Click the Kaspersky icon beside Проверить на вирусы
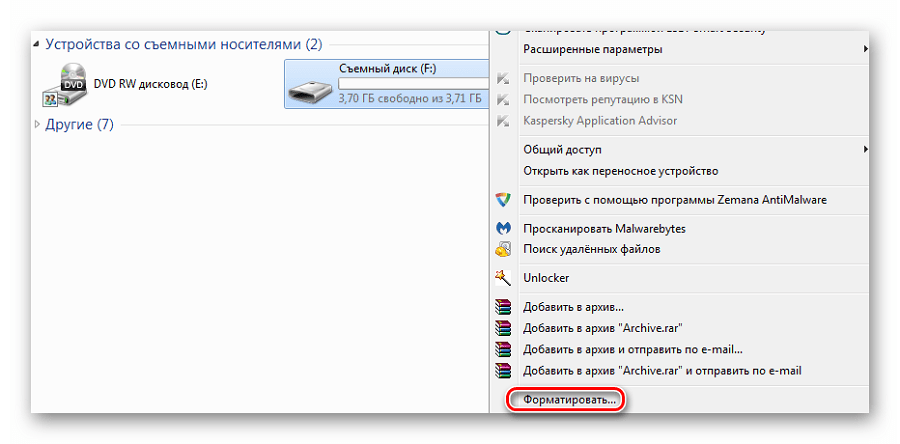This screenshot has width=900, height=444. (x=503, y=78)
